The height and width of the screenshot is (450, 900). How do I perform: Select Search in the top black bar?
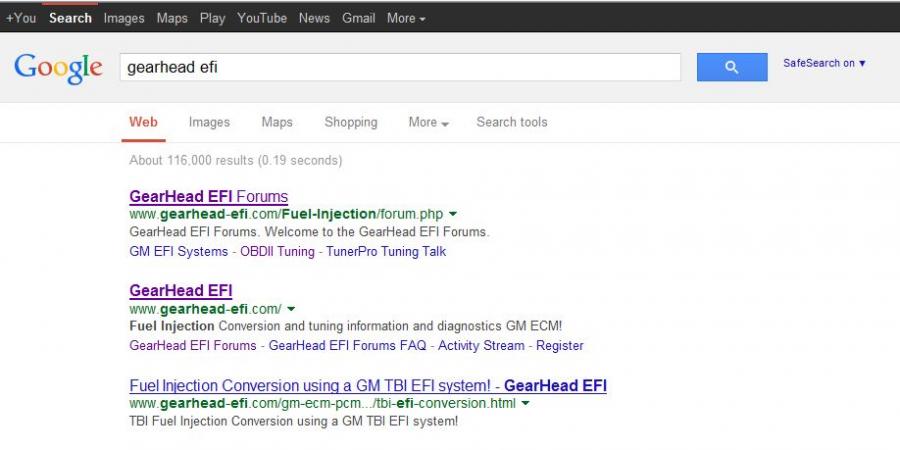70,18
